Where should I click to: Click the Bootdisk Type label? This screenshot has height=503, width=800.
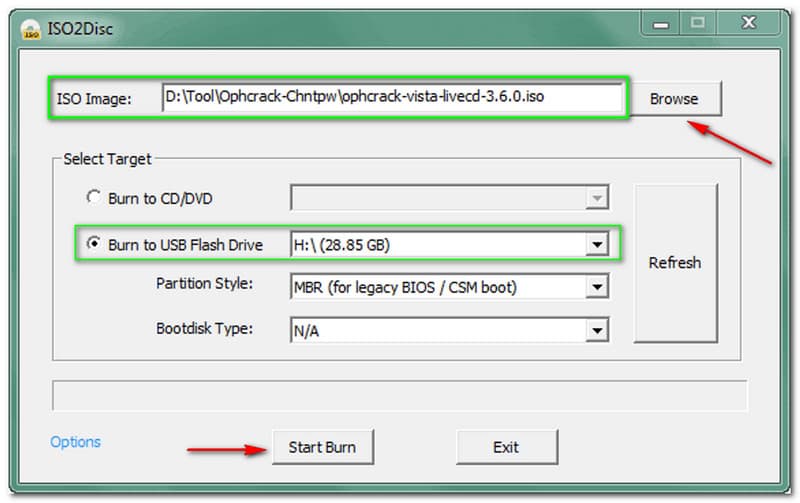(x=204, y=328)
